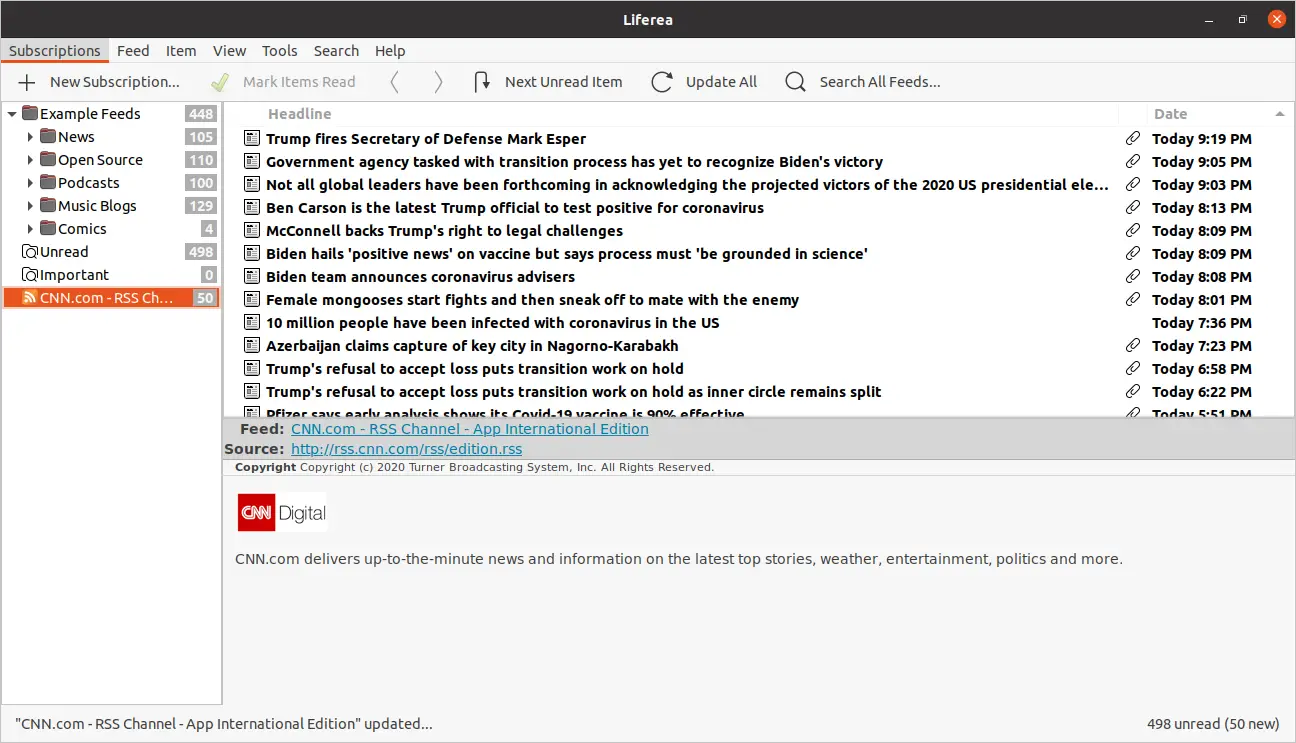Click item icon beside McConnell backs Trump headline
The height and width of the screenshot is (743, 1296).
[252, 231]
